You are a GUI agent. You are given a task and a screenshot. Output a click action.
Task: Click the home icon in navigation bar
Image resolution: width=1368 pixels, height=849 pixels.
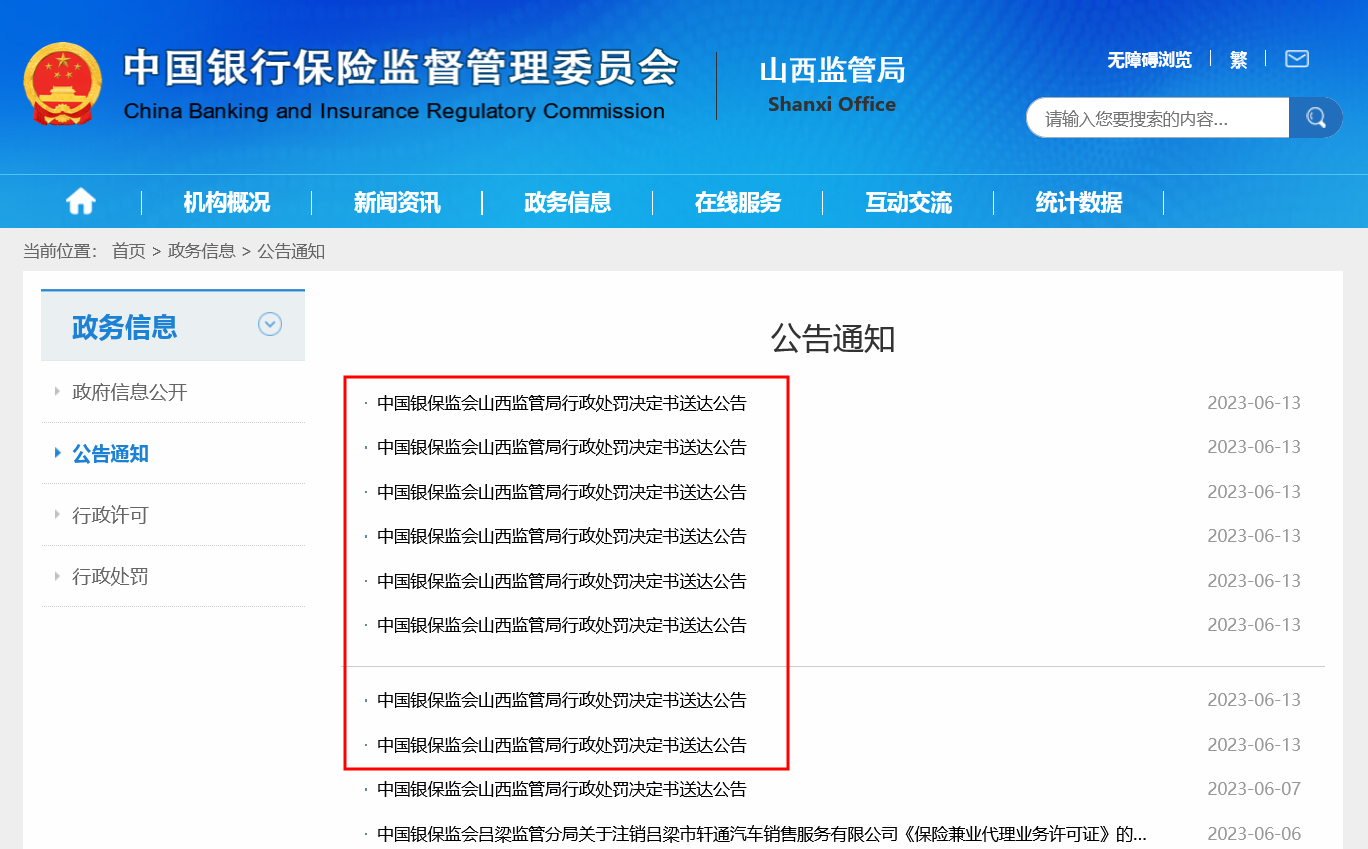[80, 202]
